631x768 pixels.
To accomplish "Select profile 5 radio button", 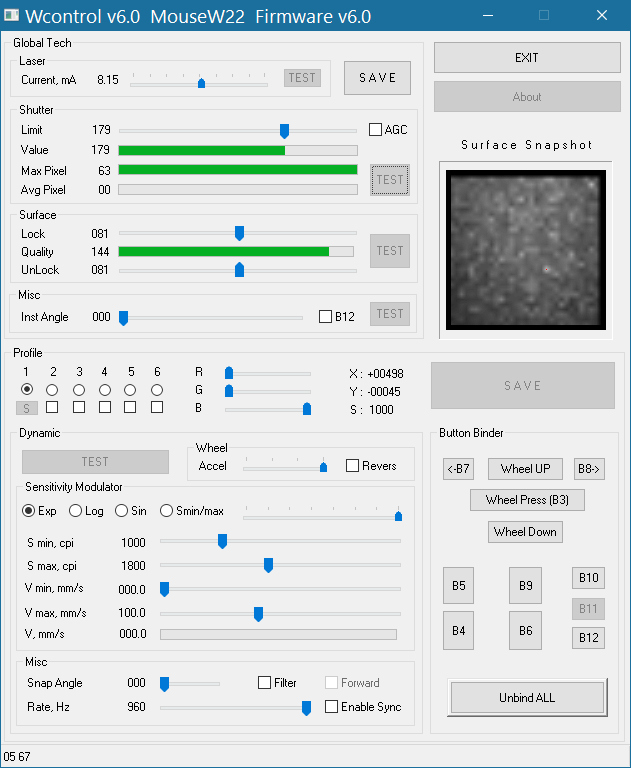I will pyautogui.click(x=130, y=390).
